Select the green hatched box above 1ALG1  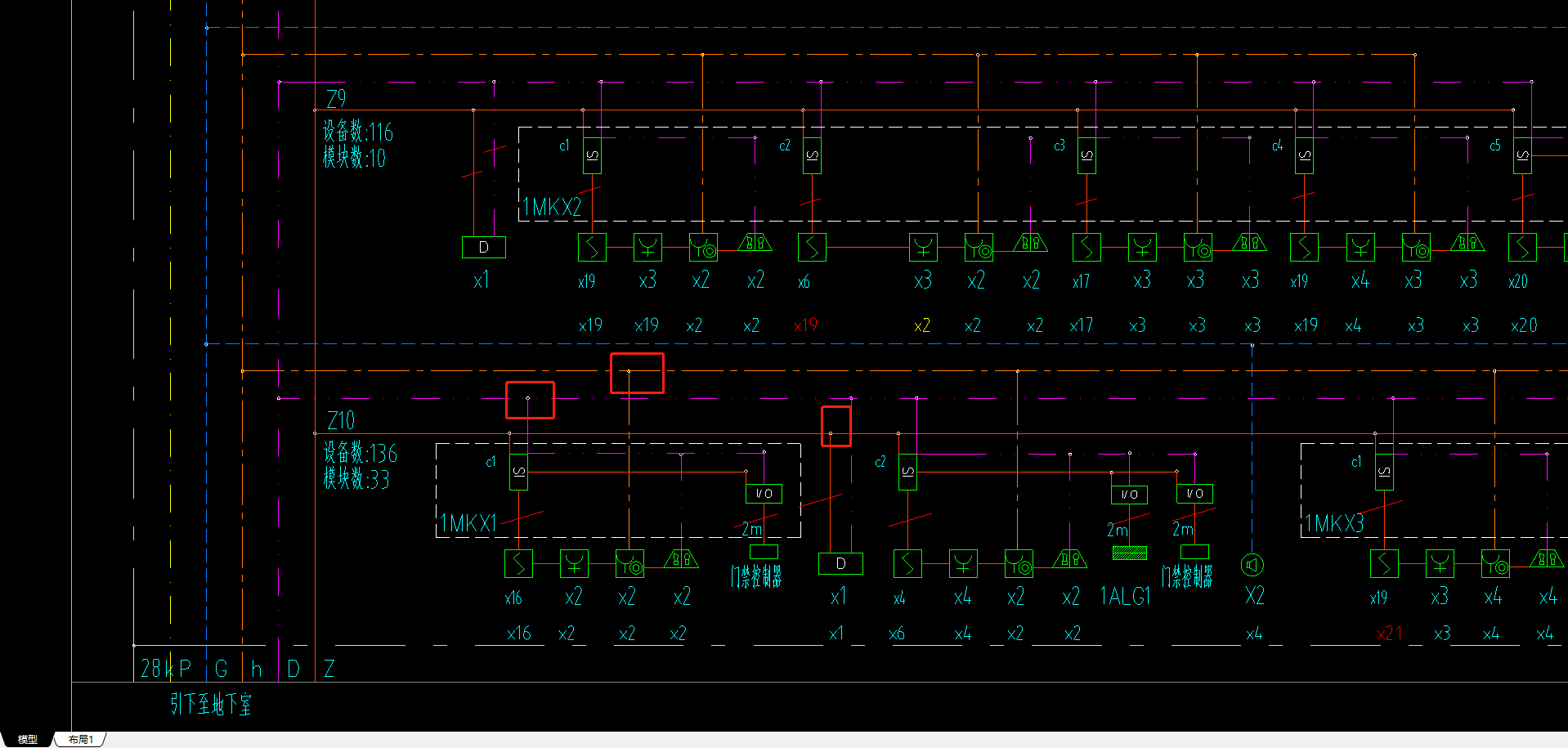[1130, 553]
